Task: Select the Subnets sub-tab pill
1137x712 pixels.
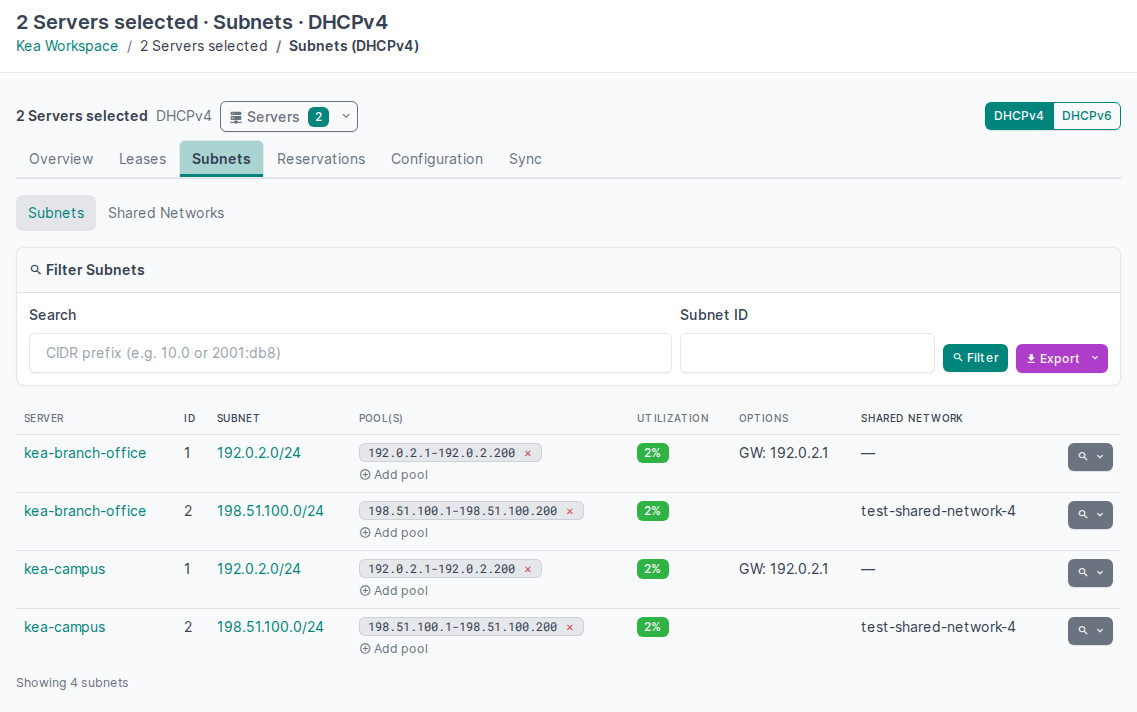Action: point(56,213)
